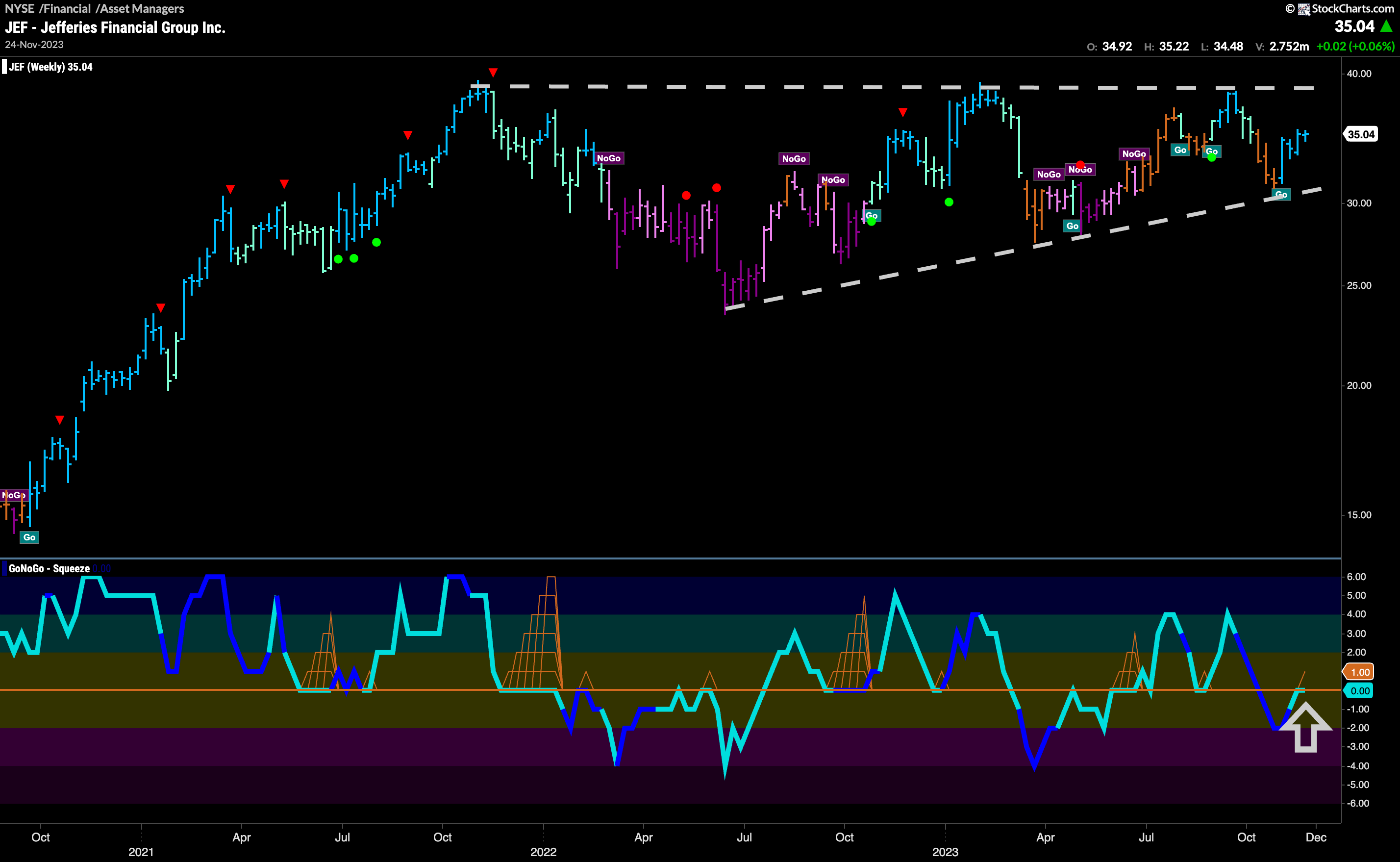Screen dimensions: 1400x862
Task: Select the green dot near January 2023
Action: click(949, 202)
